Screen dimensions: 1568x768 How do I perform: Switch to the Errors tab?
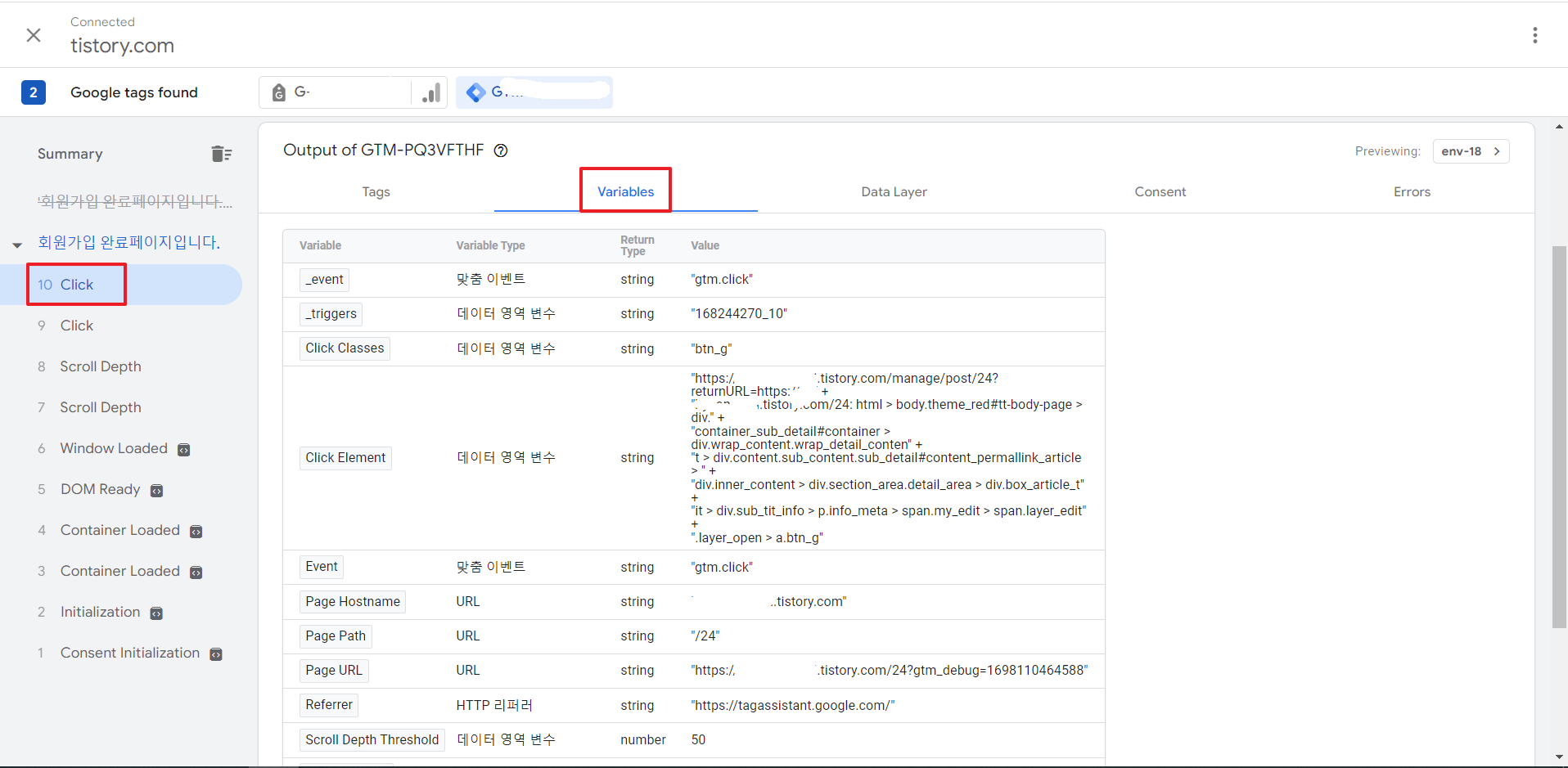(x=1412, y=191)
